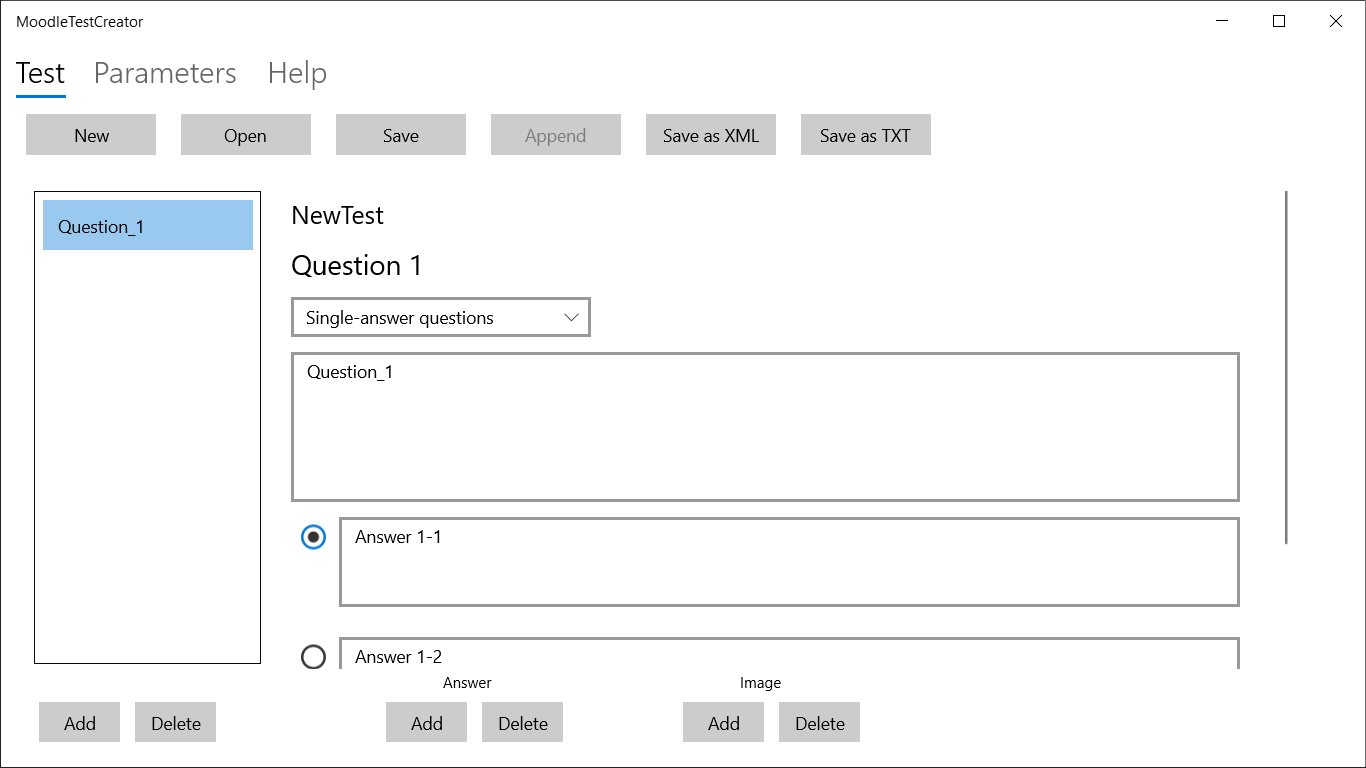
Task: Click the vertical scrollbar on the right
Action: pyautogui.click(x=1286, y=367)
